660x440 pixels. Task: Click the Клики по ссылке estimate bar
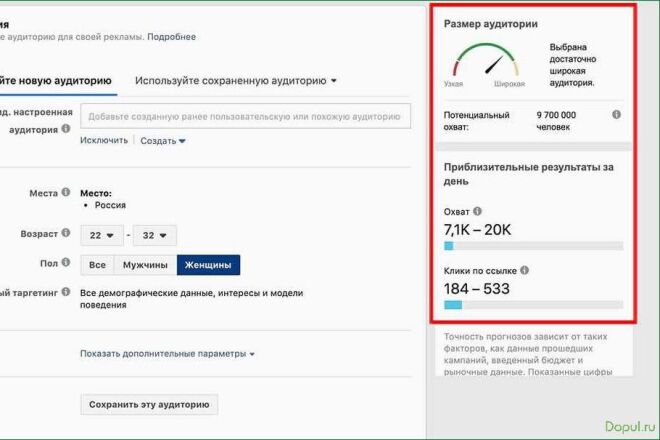pos(533,305)
